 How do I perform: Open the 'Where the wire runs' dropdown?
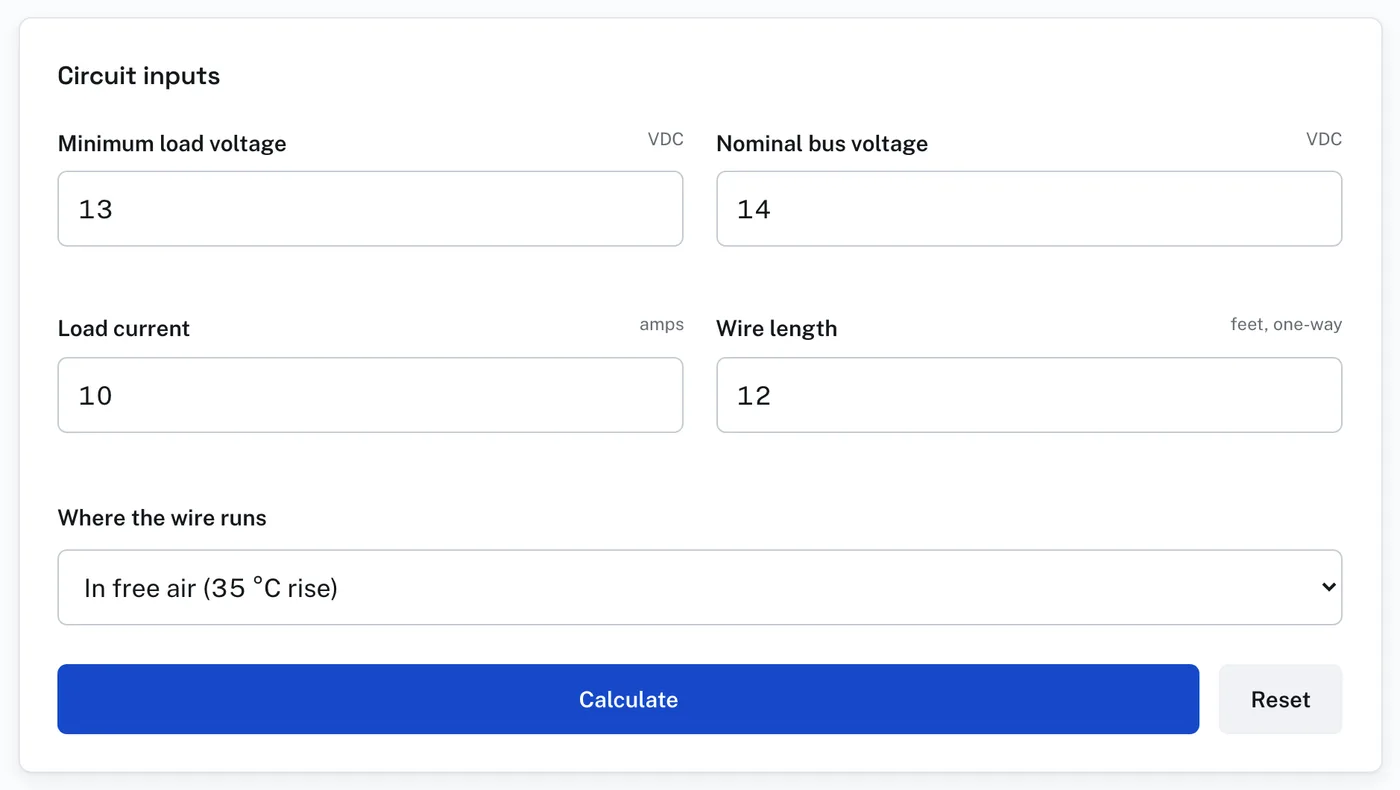click(700, 587)
